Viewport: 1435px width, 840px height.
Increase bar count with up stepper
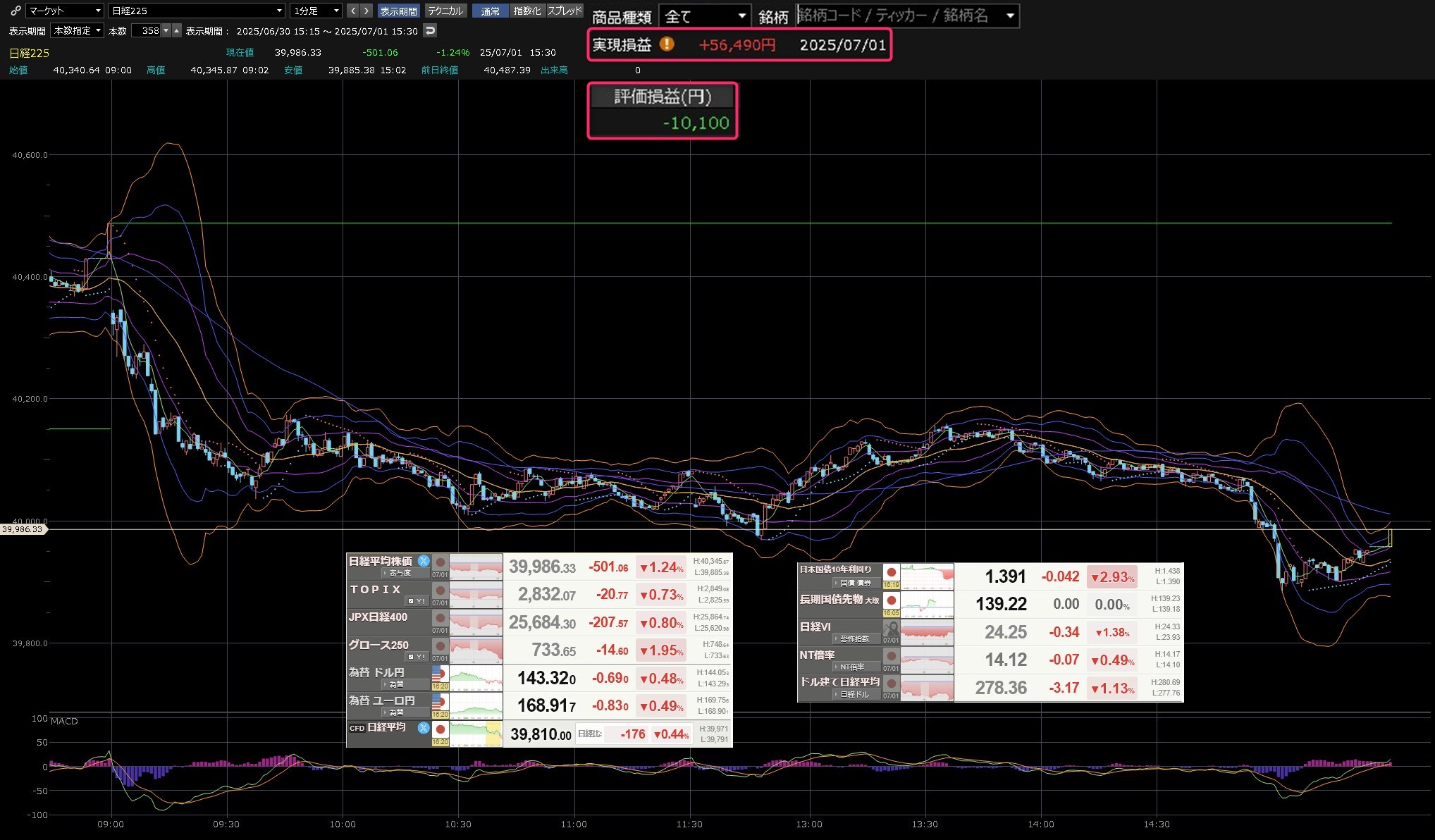(177, 30)
